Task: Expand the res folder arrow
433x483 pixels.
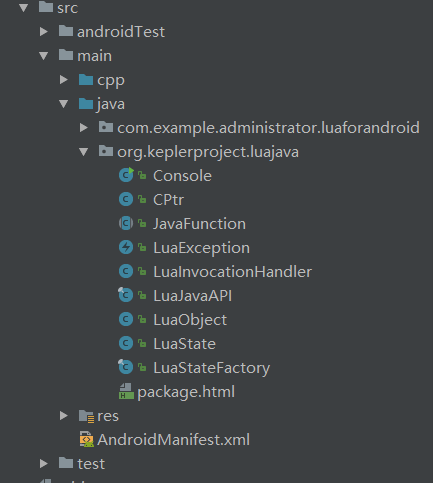Action: [x=64, y=416]
